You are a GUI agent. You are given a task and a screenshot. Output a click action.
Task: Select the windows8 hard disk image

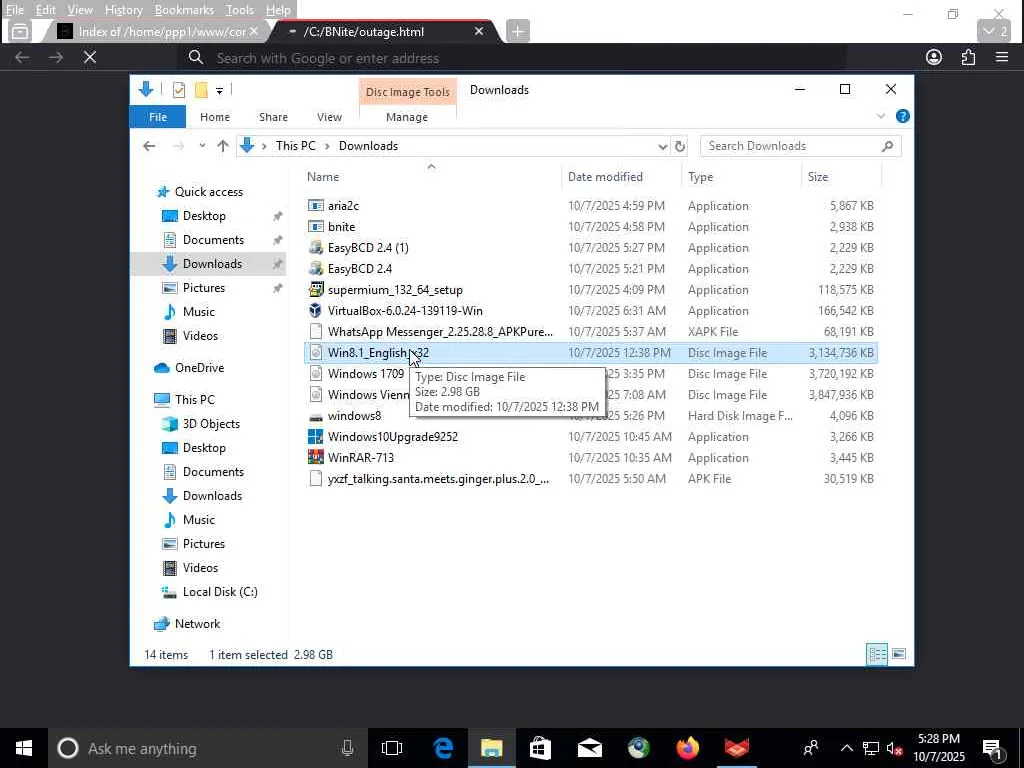coord(354,415)
